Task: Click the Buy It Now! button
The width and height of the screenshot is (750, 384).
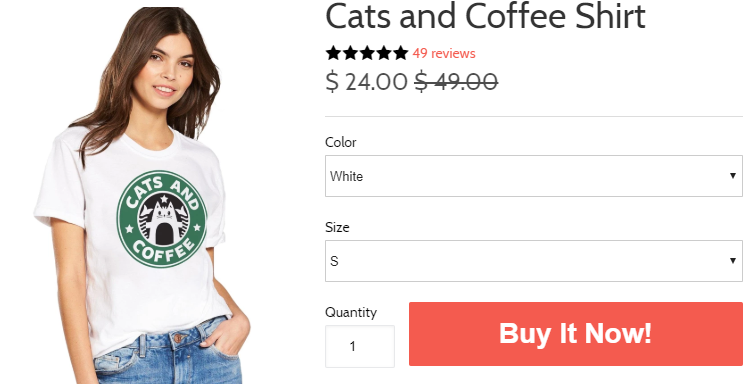Action: point(576,334)
